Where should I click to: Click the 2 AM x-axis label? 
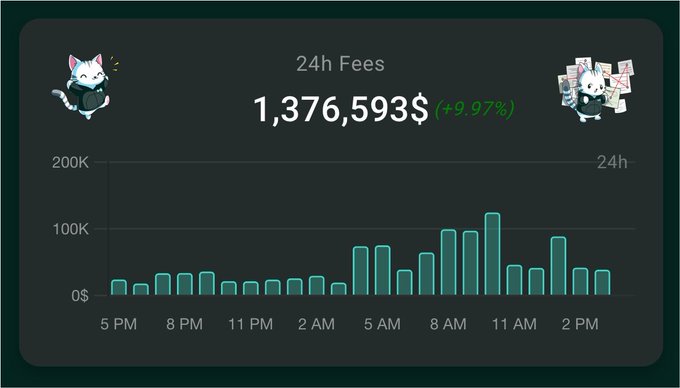317,324
